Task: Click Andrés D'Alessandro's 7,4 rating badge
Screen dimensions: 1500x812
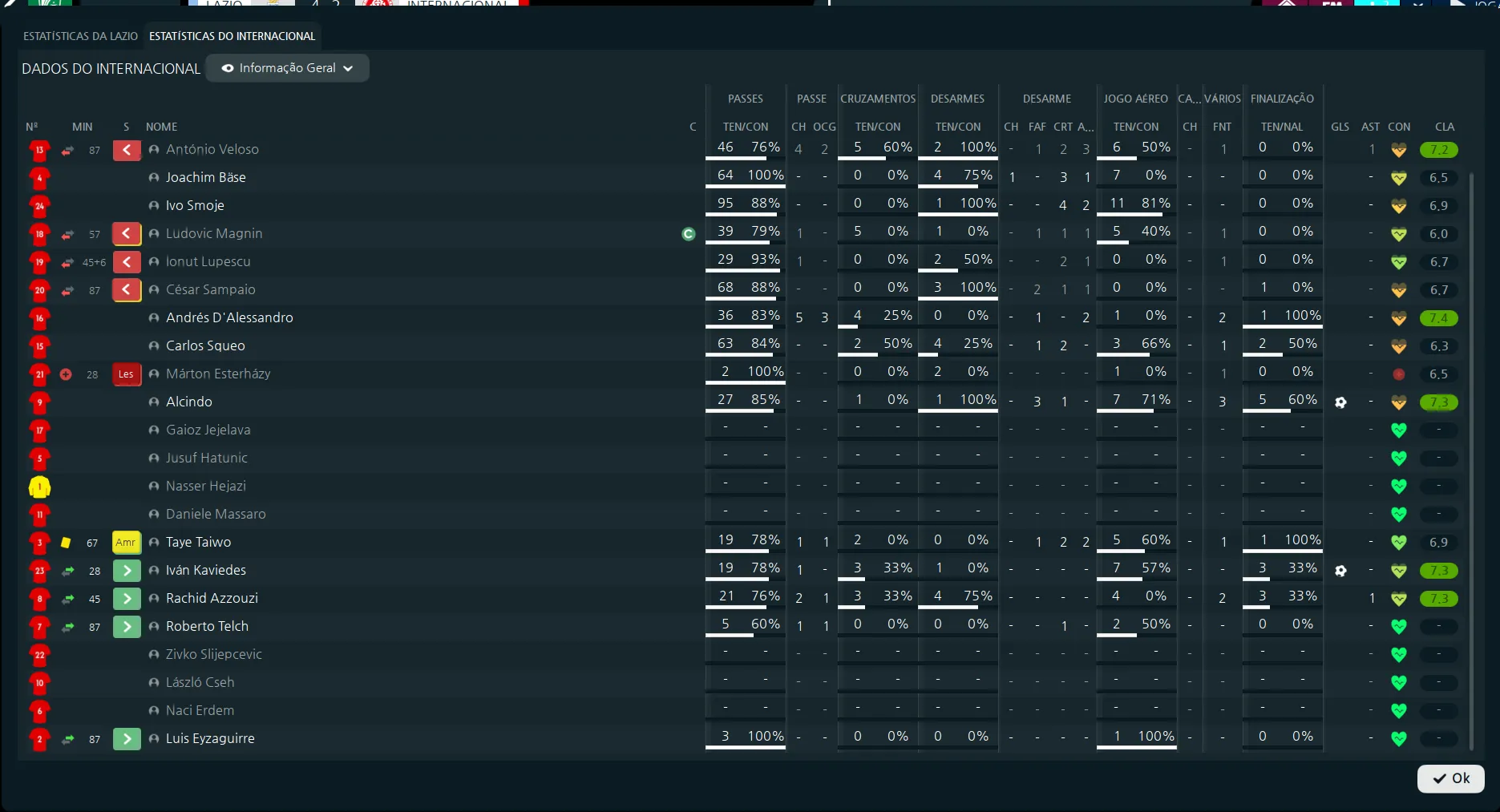Action: pyautogui.click(x=1439, y=318)
